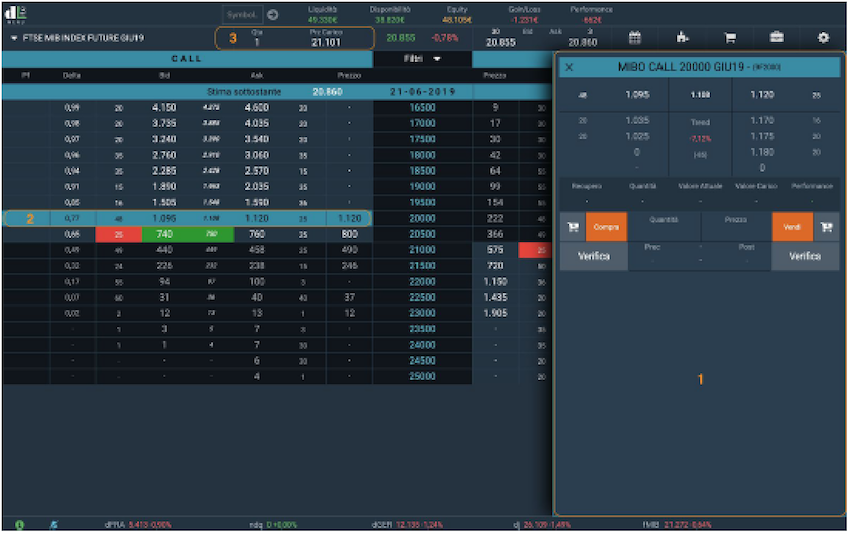Viewport: 850px width, 534px height.
Task: Click put price 575 in the 21000 row
Action: pos(495,250)
